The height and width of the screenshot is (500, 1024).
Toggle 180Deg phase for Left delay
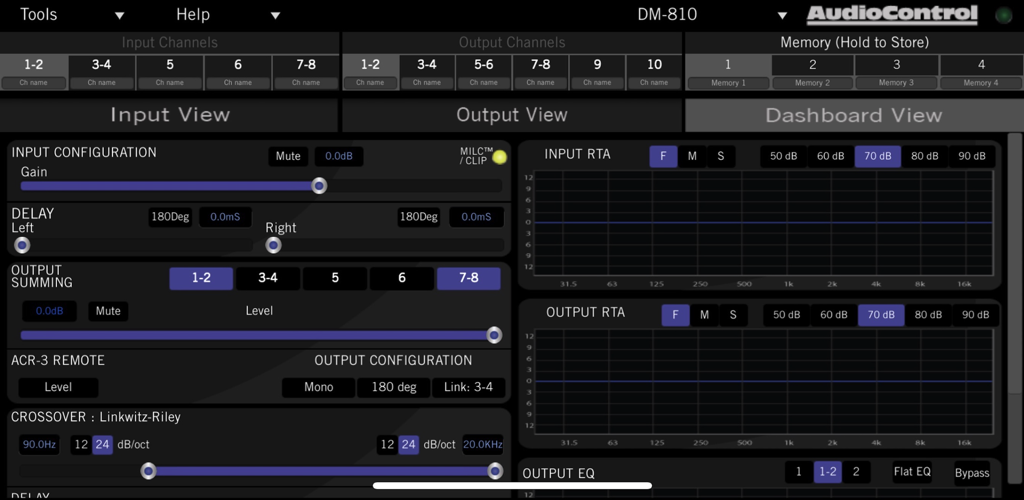[x=170, y=217]
